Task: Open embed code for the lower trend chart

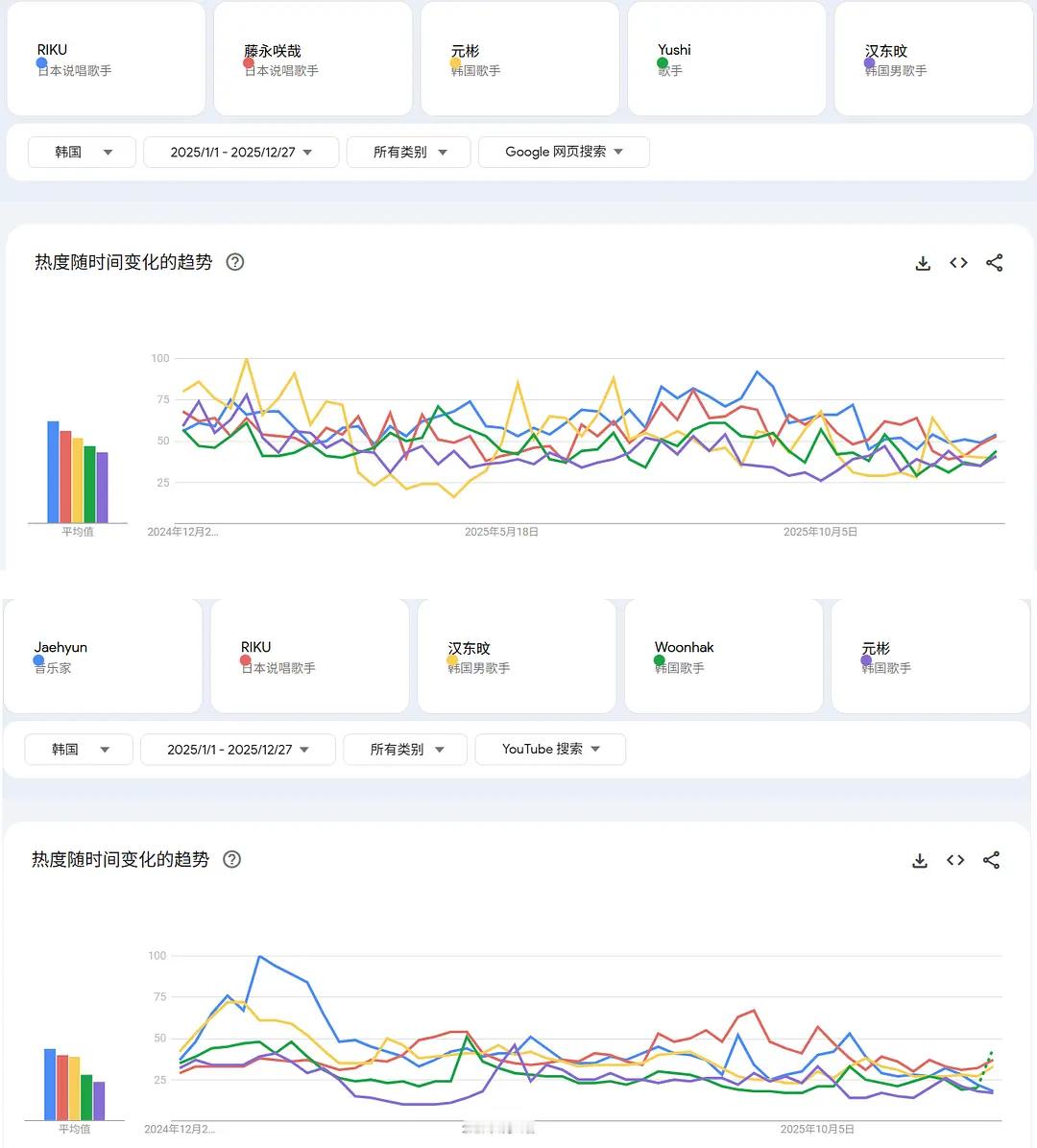Action: (955, 860)
